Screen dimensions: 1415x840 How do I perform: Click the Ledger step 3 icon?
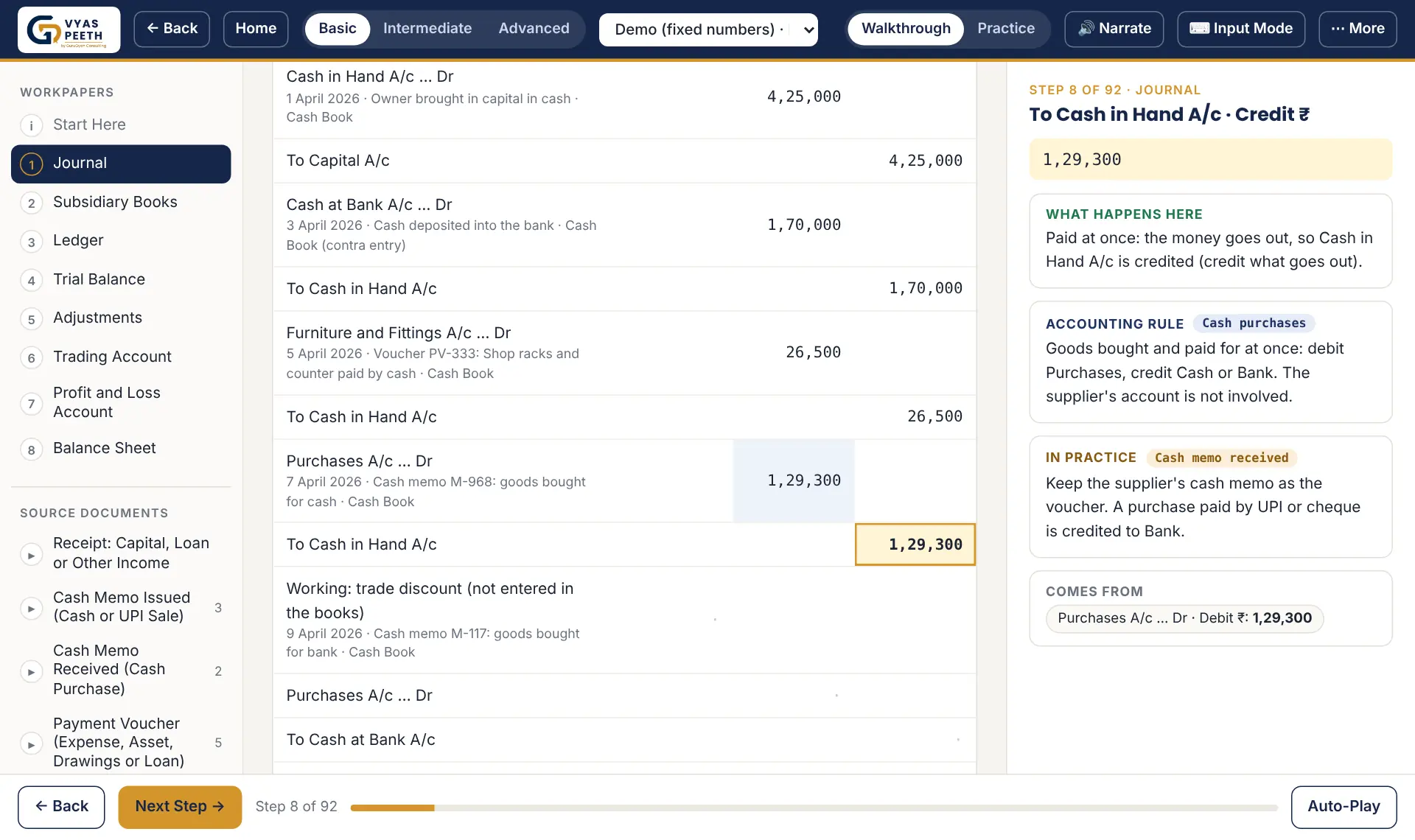coord(31,241)
